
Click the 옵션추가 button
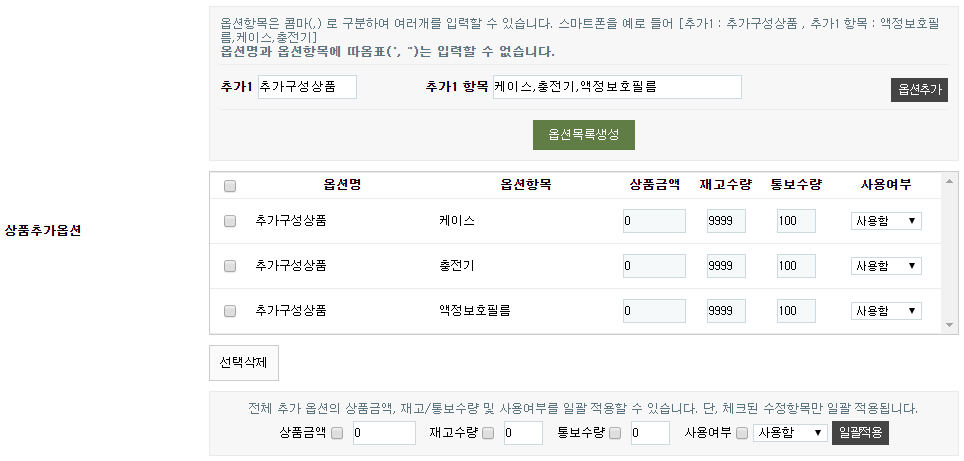919,90
